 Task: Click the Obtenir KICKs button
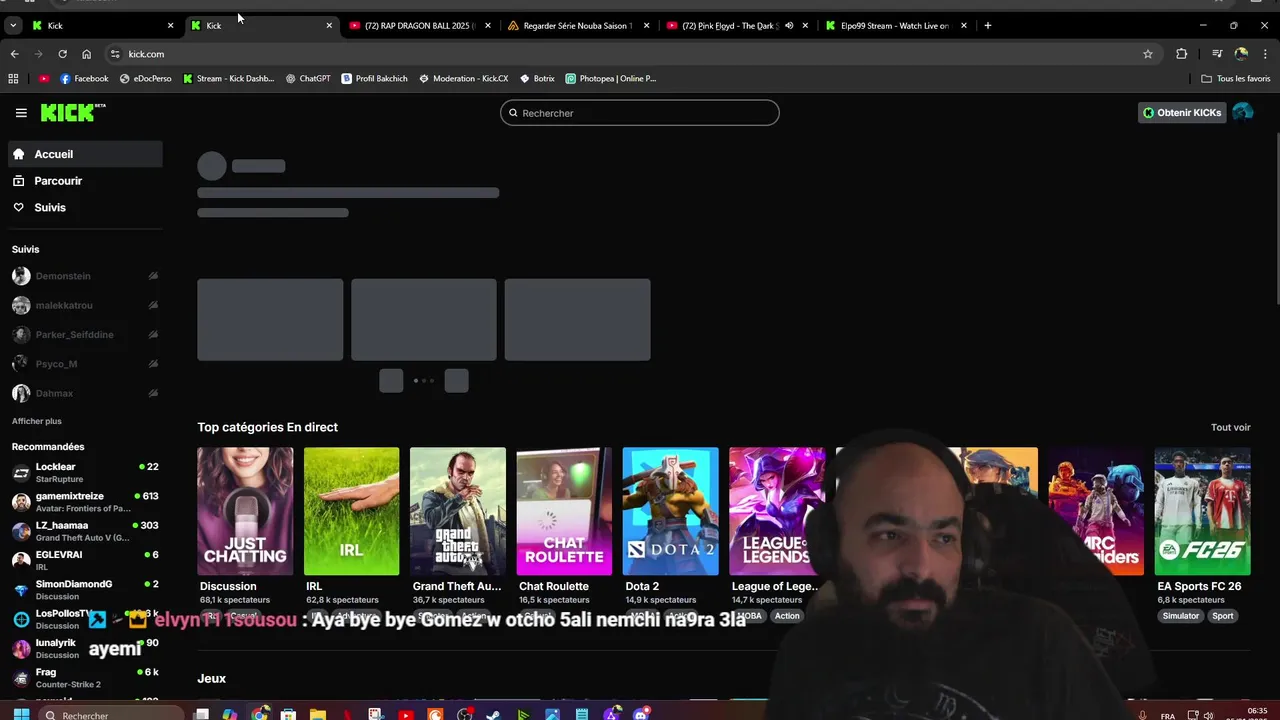tap(1182, 113)
